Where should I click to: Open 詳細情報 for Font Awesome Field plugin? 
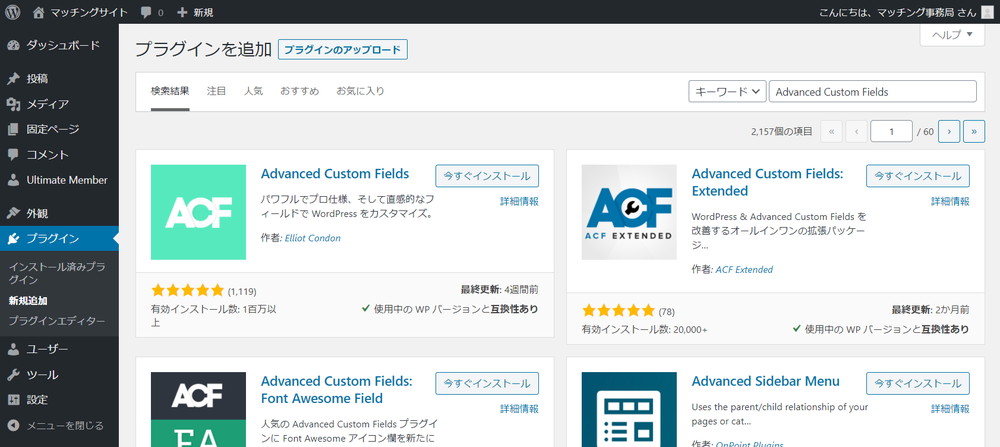pyautogui.click(x=519, y=409)
